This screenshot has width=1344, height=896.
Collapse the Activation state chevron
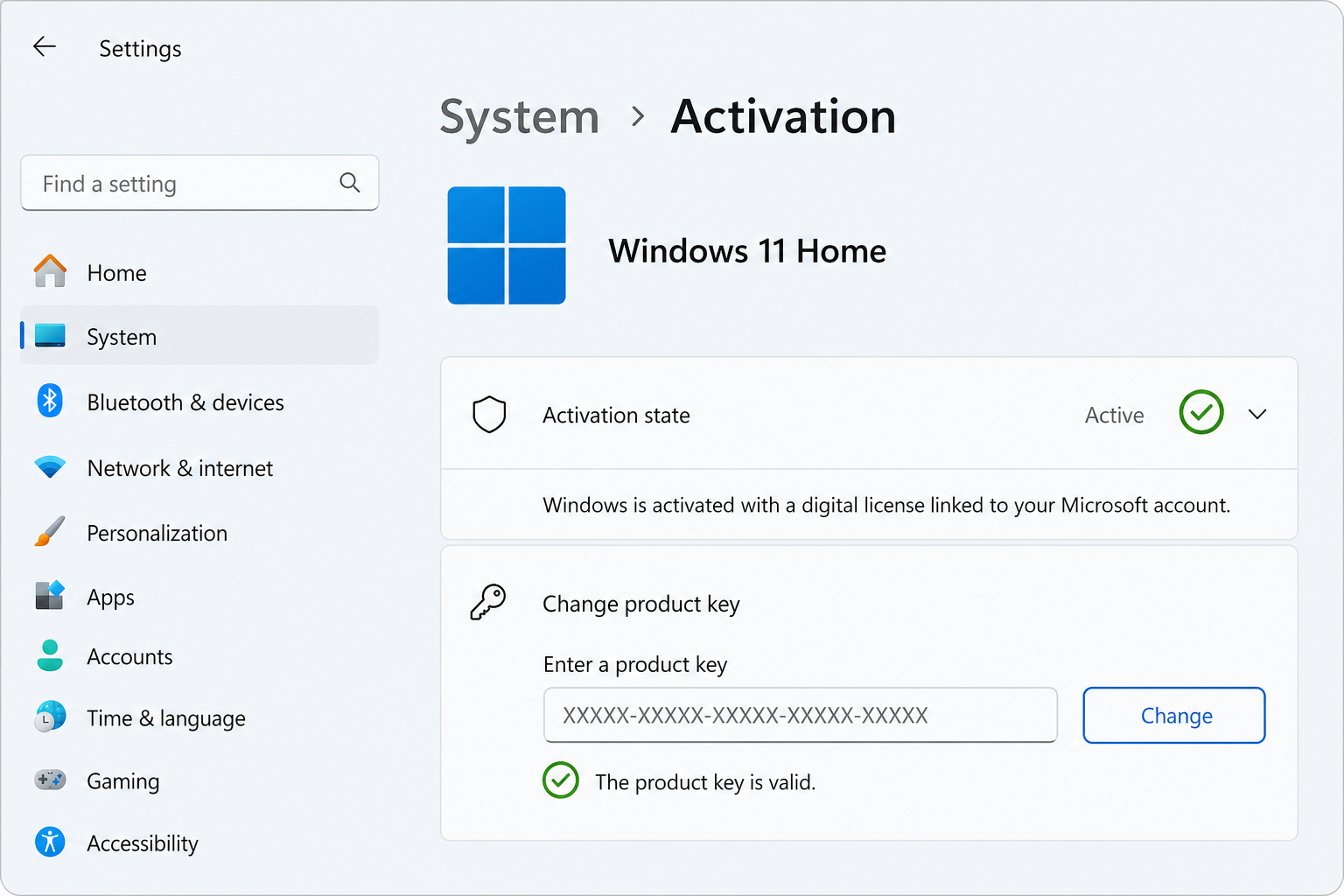pos(1257,414)
